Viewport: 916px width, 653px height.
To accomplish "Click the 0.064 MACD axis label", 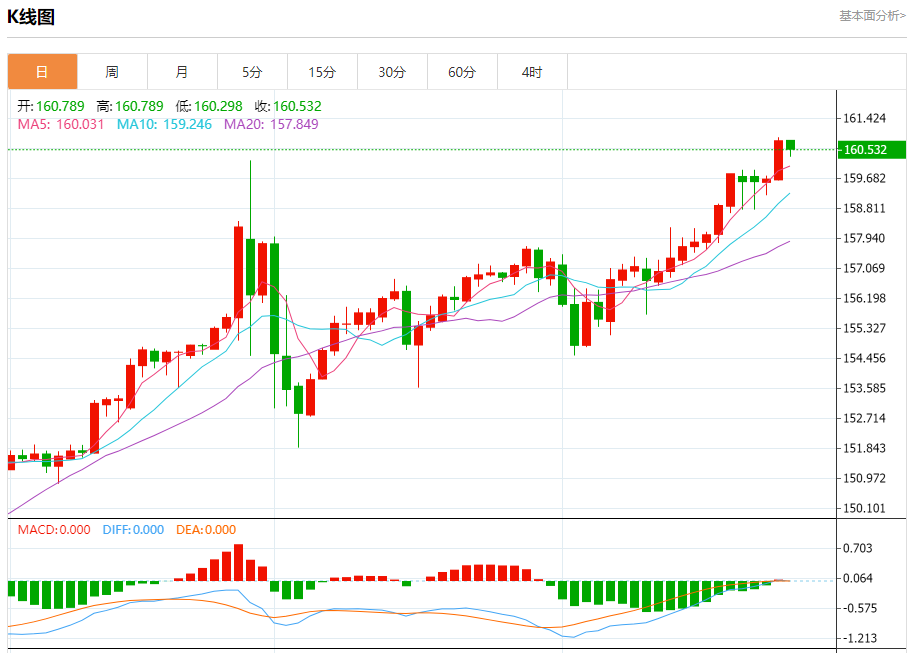I will pyautogui.click(x=857, y=578).
